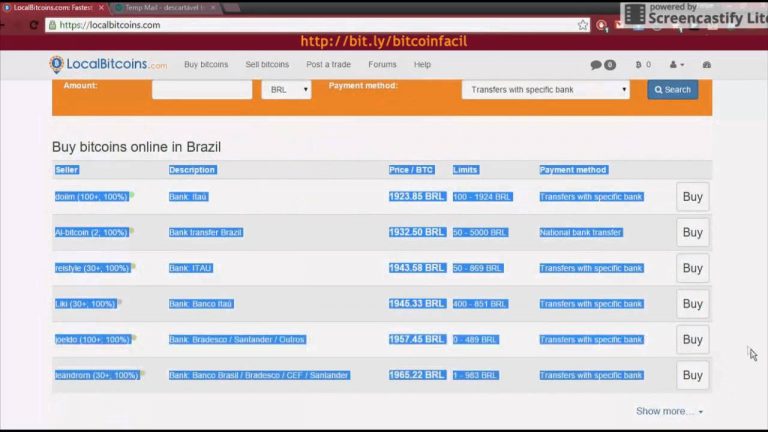Buy from the 1957.45 BRL offer
Image resolution: width=768 pixels, height=432 pixels.
[x=693, y=340]
